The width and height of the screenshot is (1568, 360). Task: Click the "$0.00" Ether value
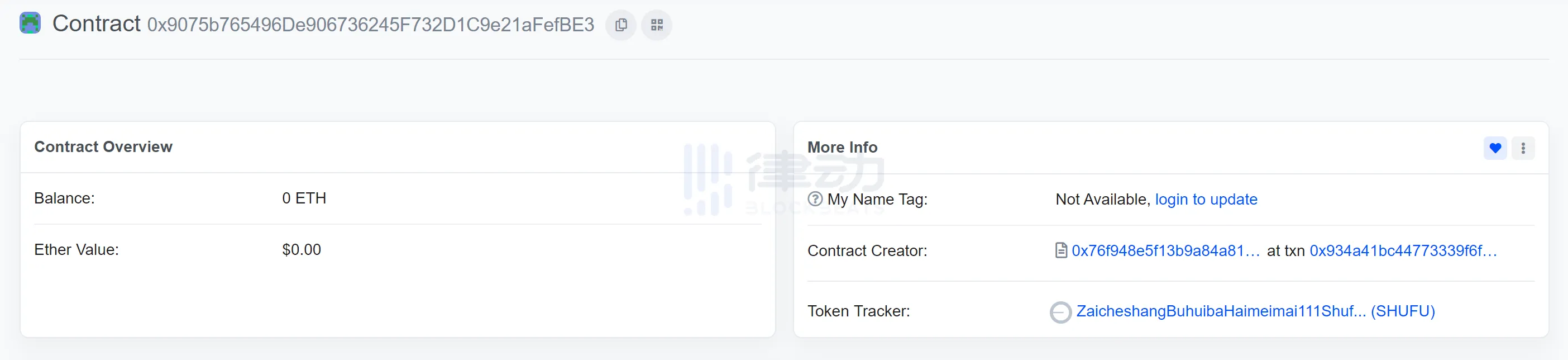(x=302, y=250)
